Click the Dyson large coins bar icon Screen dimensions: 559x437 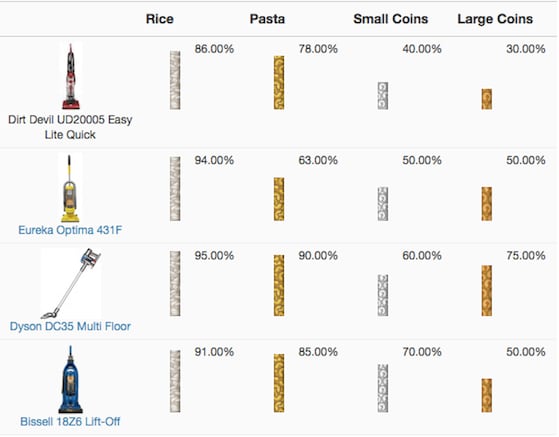(487, 291)
